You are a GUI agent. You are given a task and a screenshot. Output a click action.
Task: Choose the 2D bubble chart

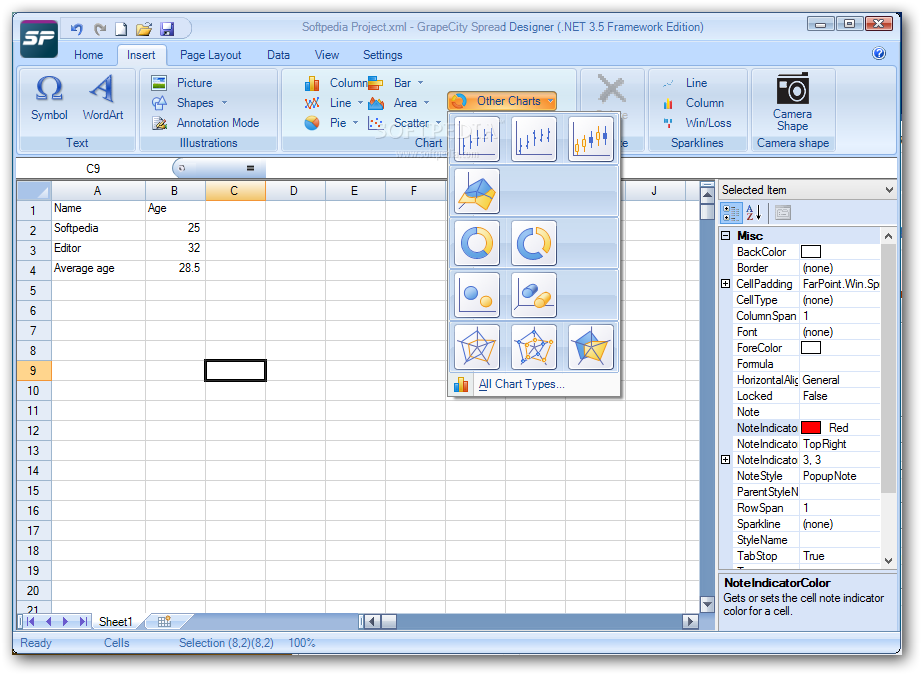tap(477, 295)
